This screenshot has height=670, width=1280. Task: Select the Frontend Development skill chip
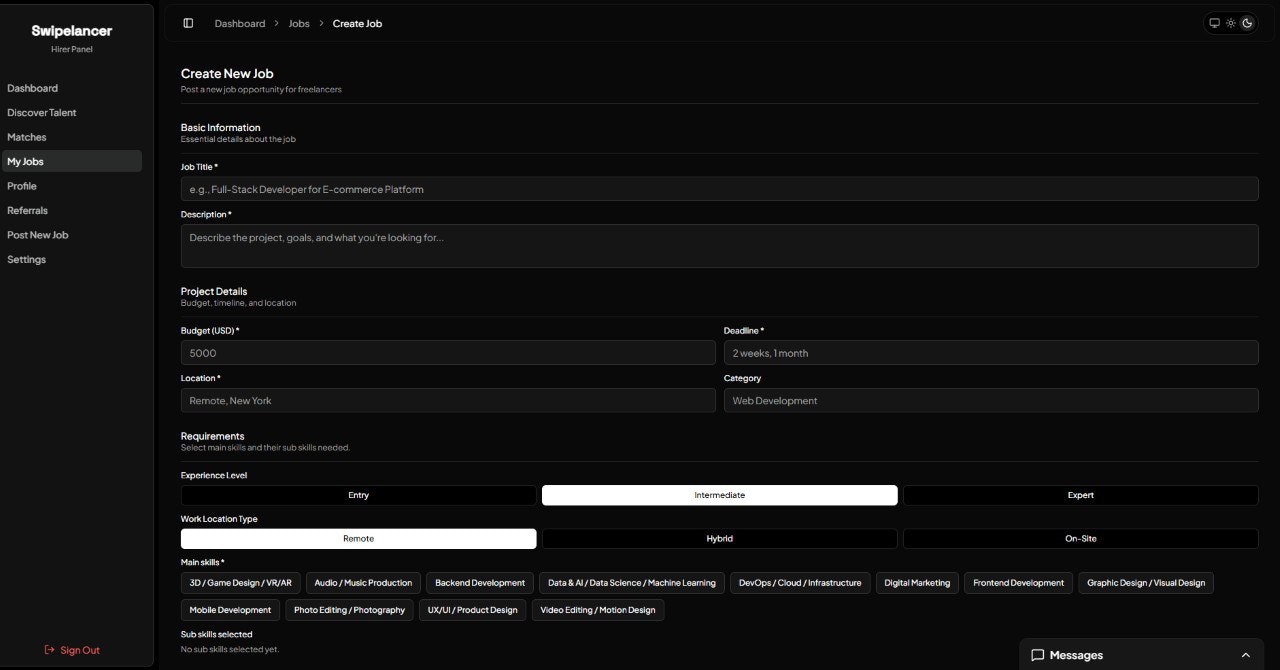[x=1018, y=583]
